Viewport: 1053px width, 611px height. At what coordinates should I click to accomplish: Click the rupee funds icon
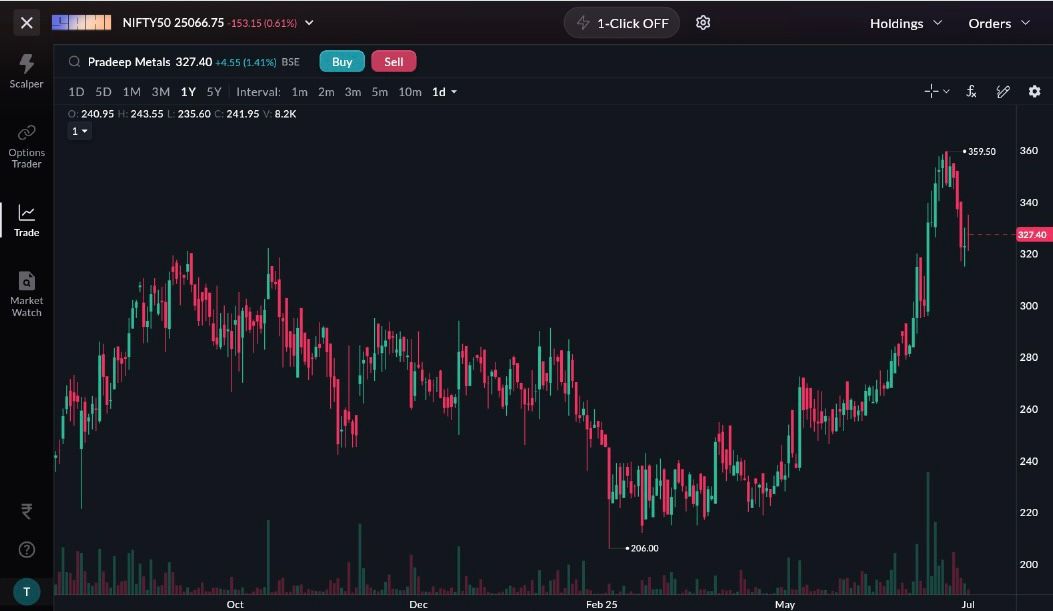[26, 512]
